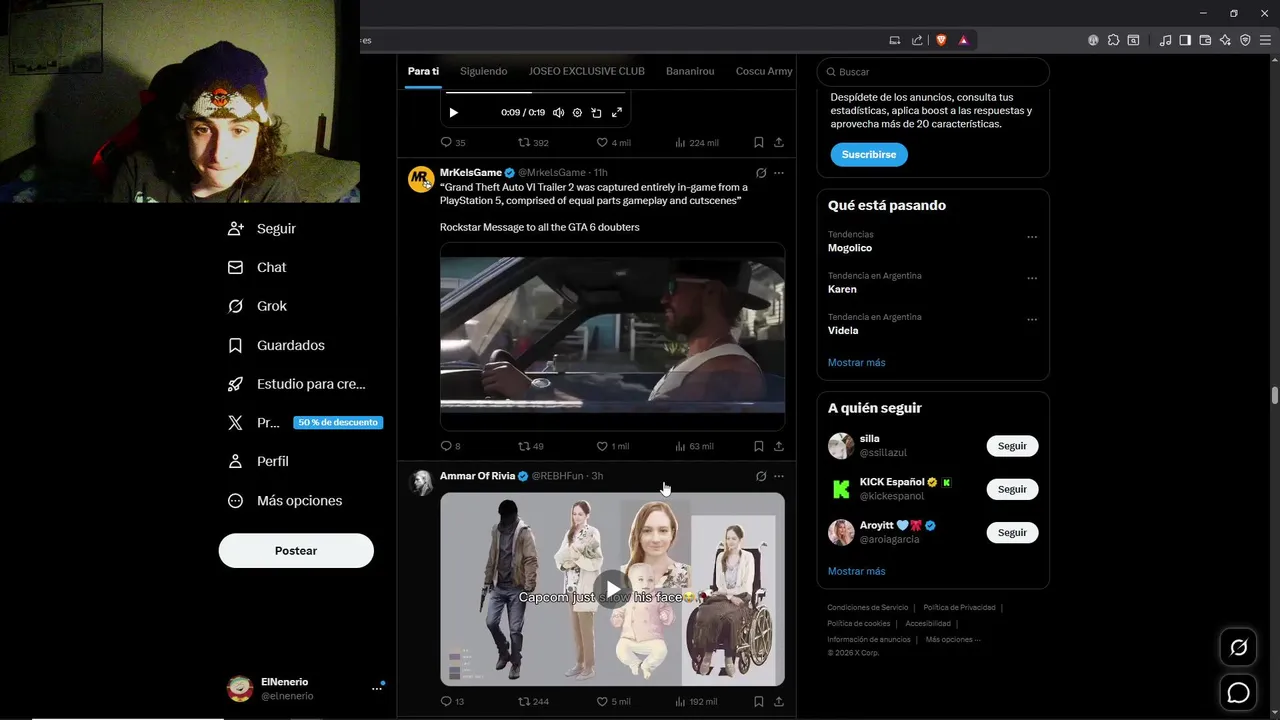Open Guardados bookmarks in the sidebar
This screenshot has width=1280, height=720.
276,345
